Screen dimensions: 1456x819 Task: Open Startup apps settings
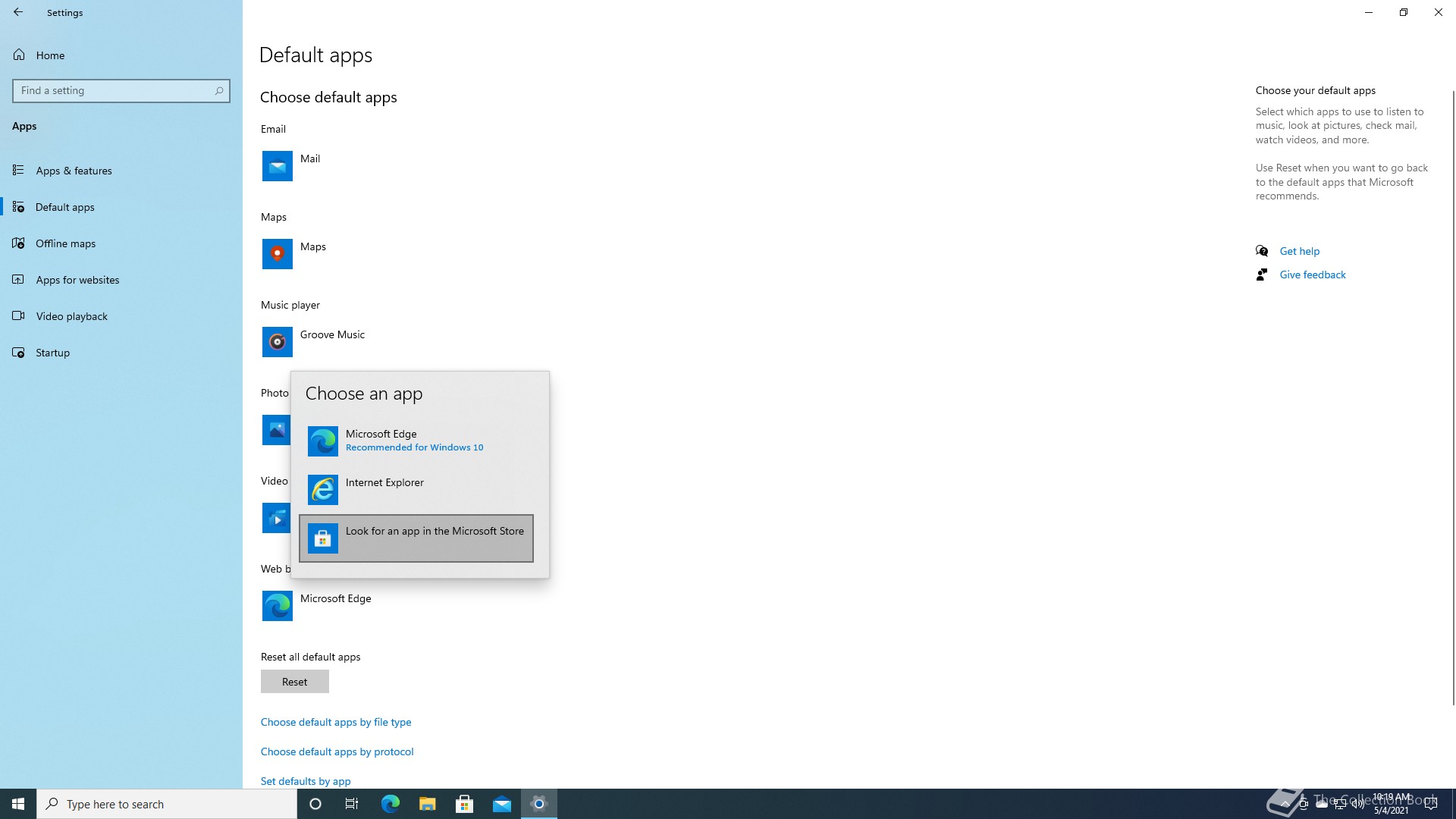click(121, 352)
